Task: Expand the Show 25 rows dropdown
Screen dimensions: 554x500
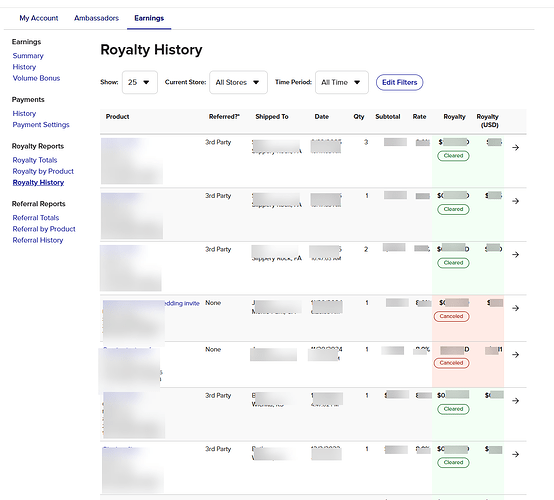Action: [x=140, y=82]
